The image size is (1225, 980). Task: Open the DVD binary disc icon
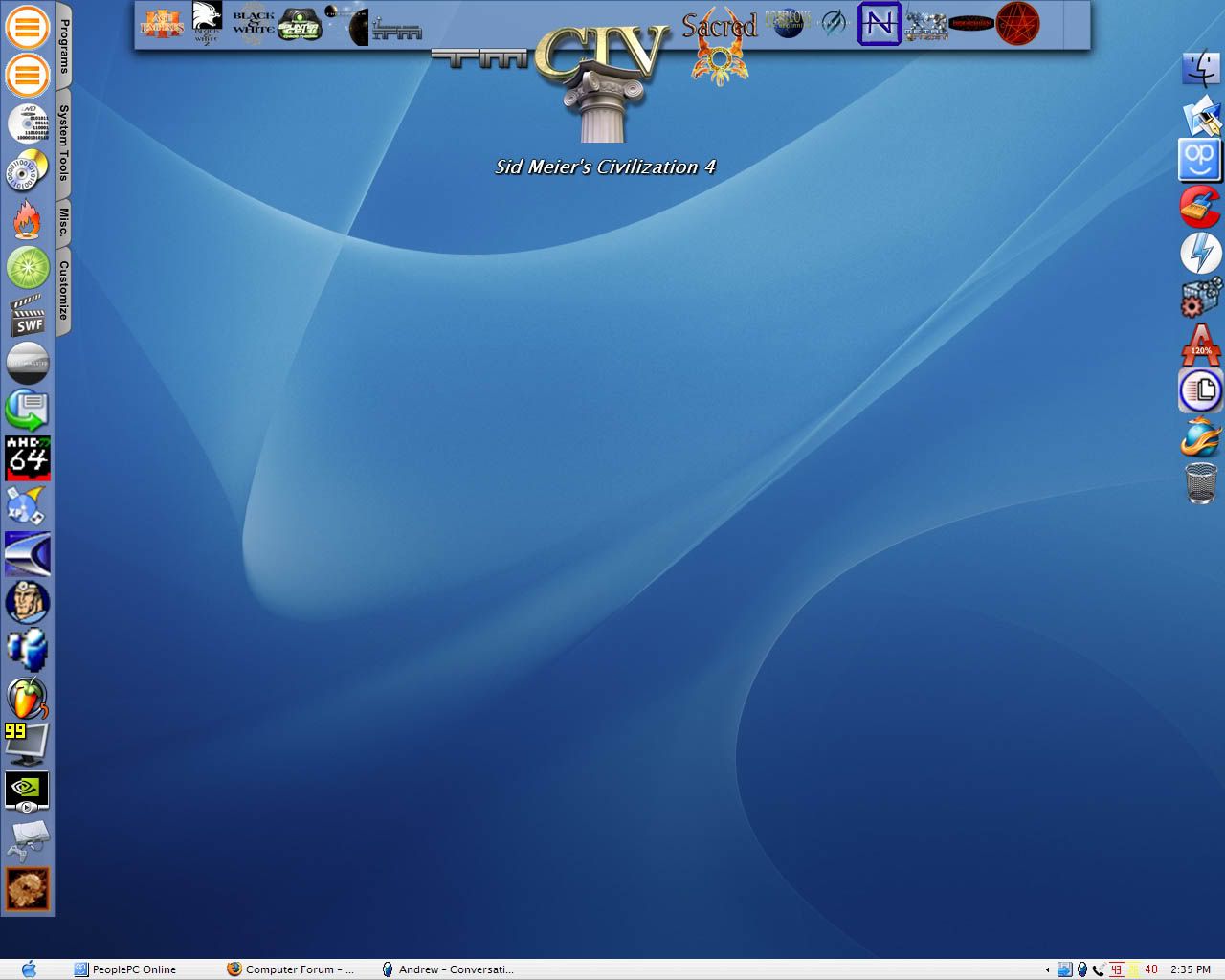click(x=28, y=123)
